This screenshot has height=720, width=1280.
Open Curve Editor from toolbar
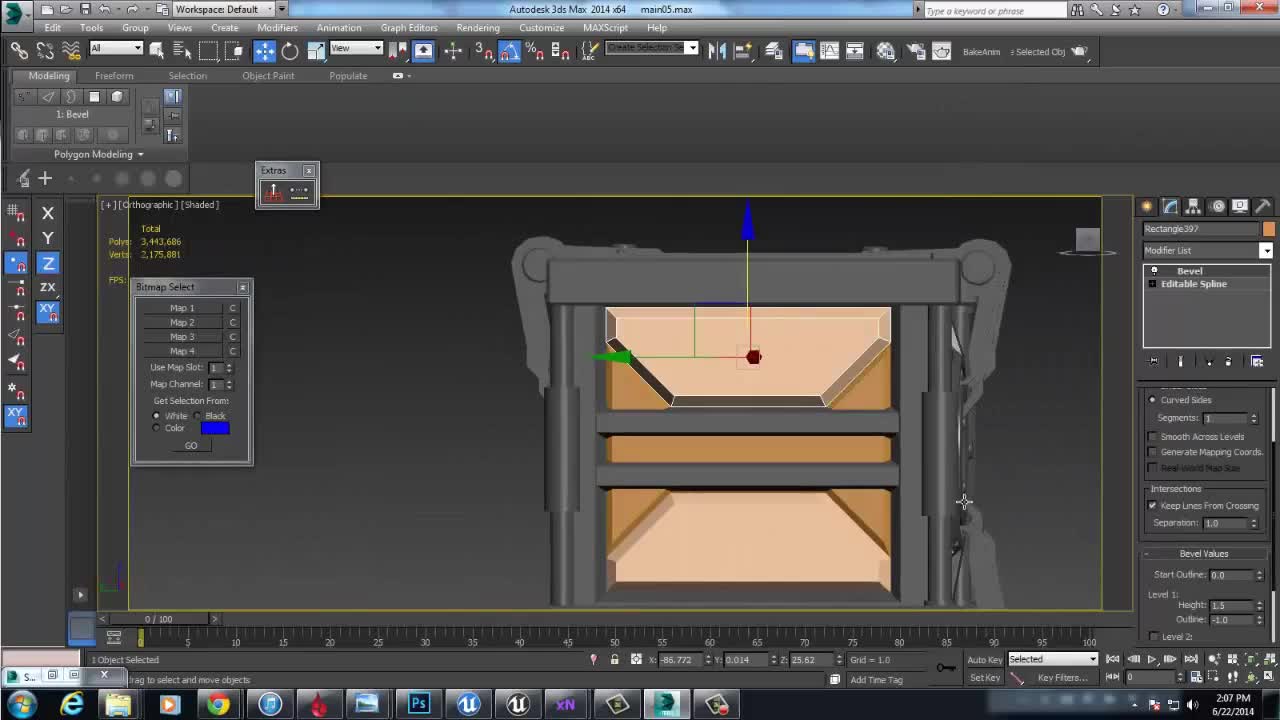tap(830, 51)
